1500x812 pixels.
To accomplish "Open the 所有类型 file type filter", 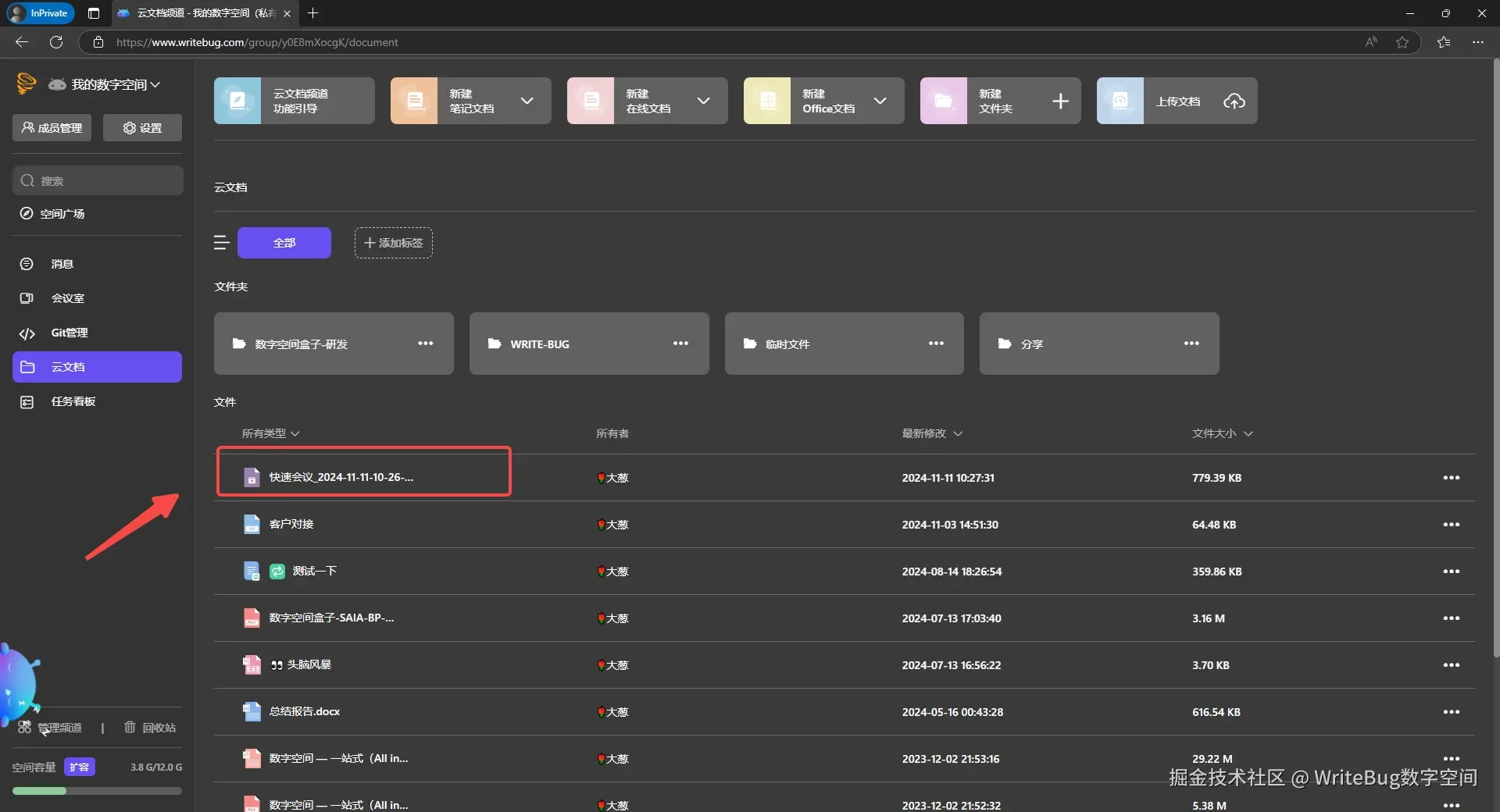I will 270,433.
